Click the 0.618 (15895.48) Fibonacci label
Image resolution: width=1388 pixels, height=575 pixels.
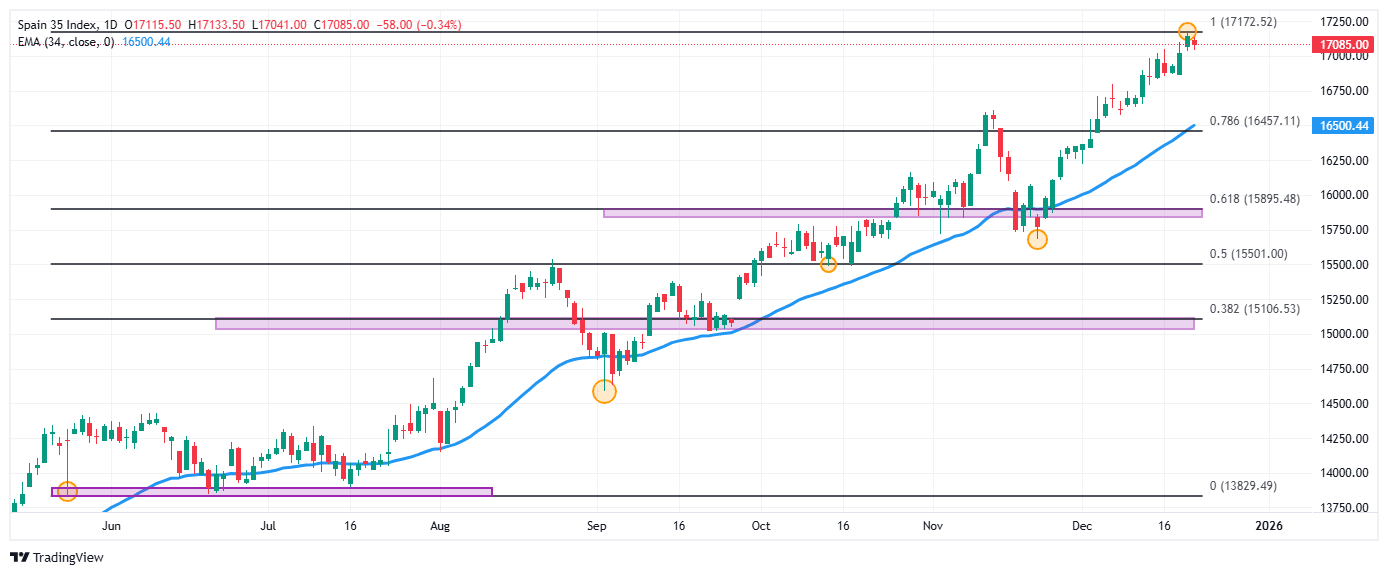[1254, 199]
